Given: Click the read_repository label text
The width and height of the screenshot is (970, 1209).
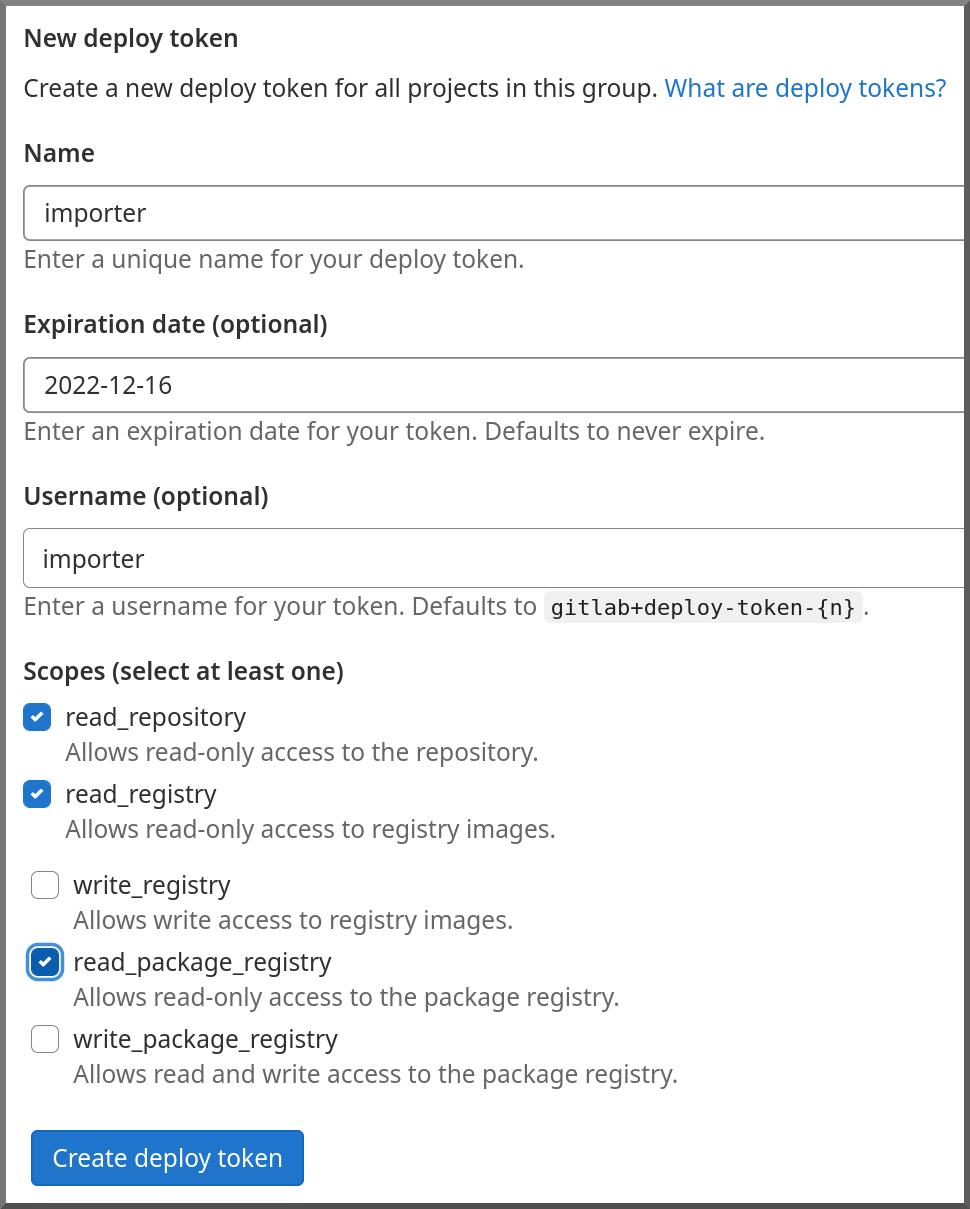Looking at the screenshot, I should 155,717.
